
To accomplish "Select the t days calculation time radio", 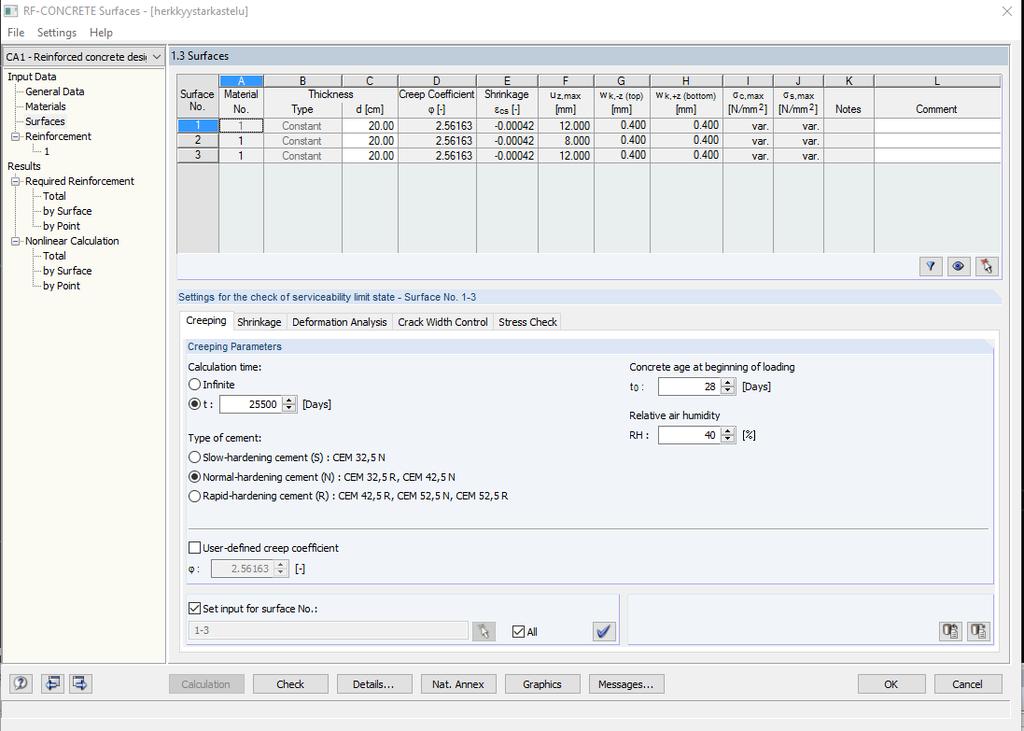I will tap(194, 404).
